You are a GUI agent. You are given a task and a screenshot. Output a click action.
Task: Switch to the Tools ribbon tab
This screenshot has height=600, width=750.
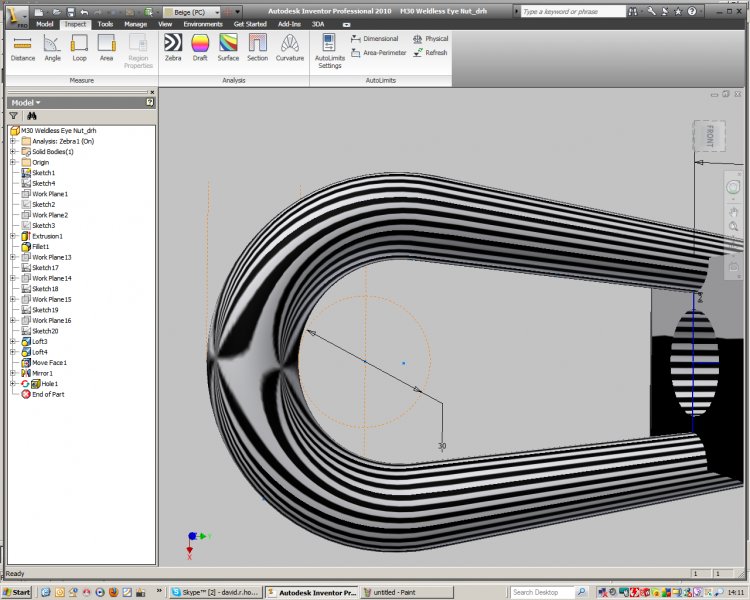click(105, 23)
